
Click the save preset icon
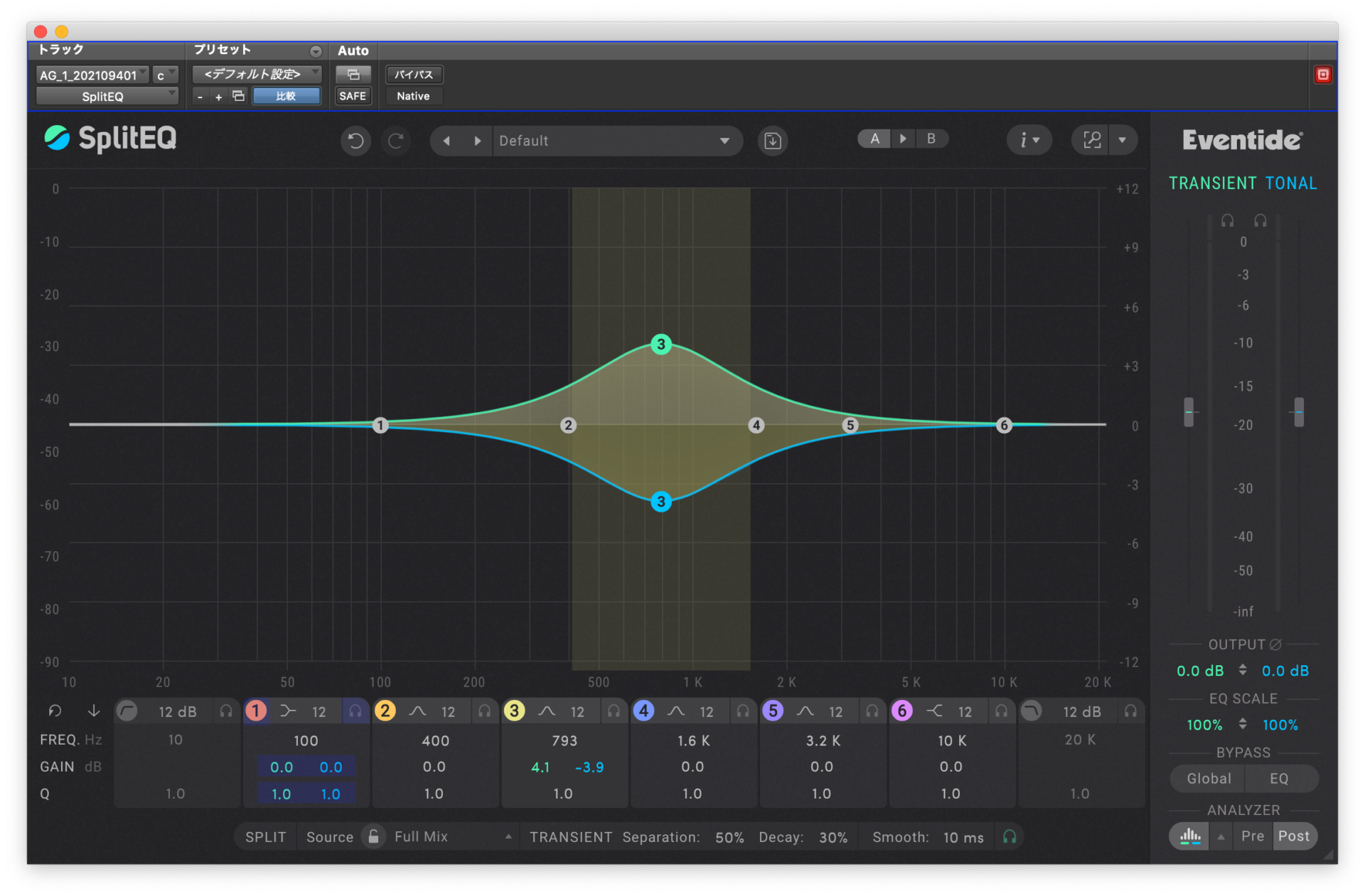click(773, 141)
